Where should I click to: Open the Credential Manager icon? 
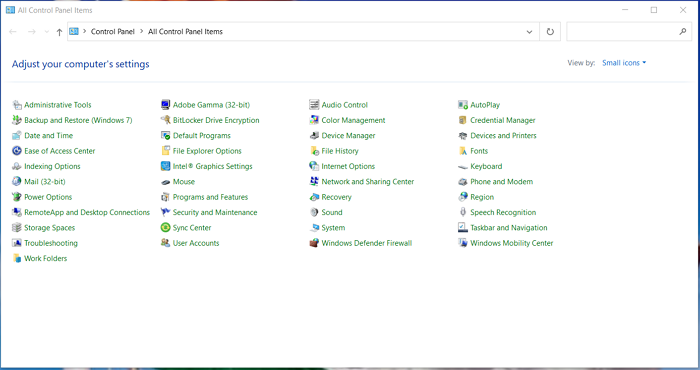tap(462, 120)
